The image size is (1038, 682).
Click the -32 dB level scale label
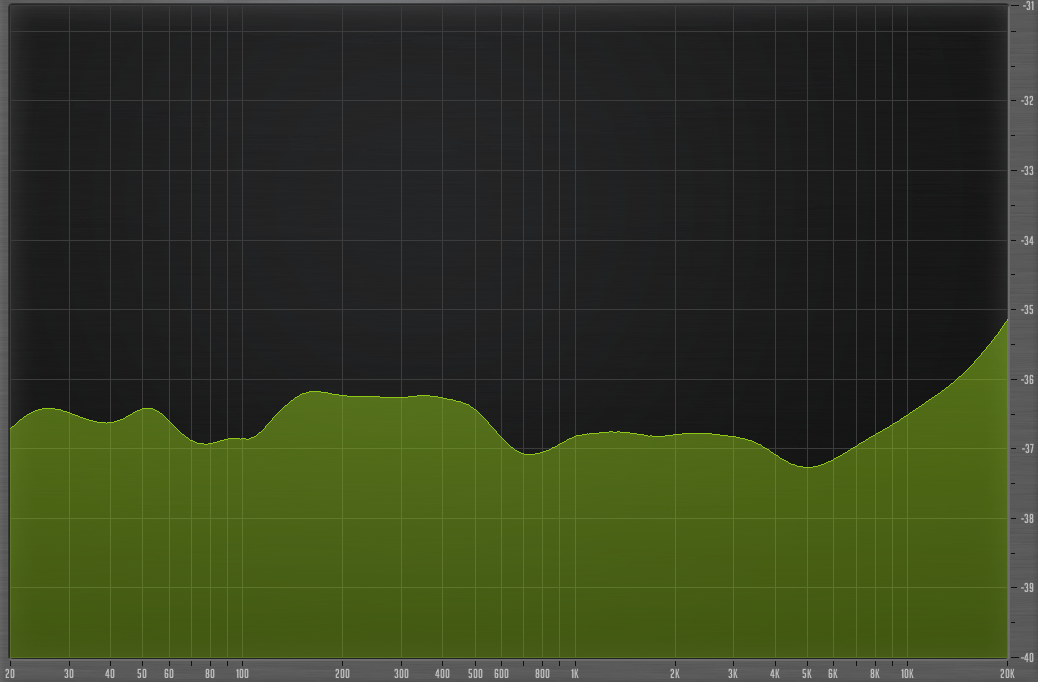1027,101
